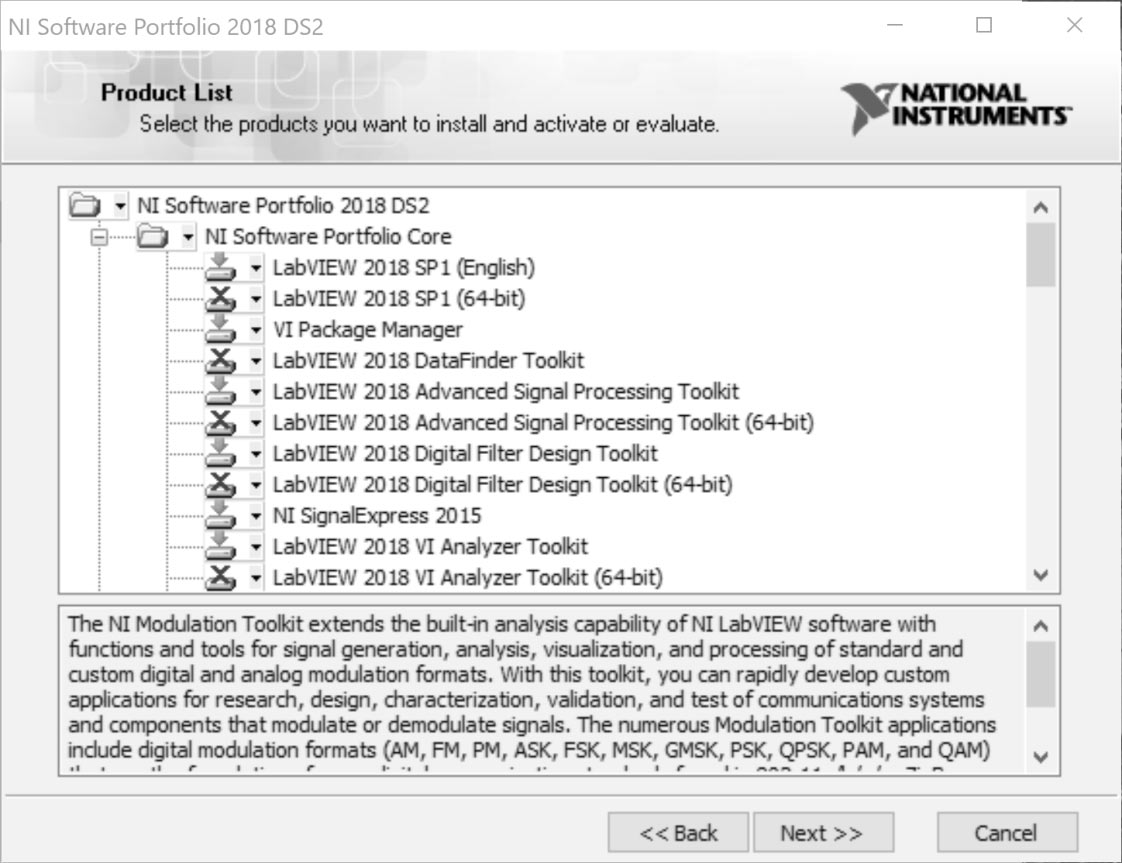Click X icon beside VI Analyzer Toolkit (64-bit)
Image resolution: width=1122 pixels, height=863 pixels.
220,577
